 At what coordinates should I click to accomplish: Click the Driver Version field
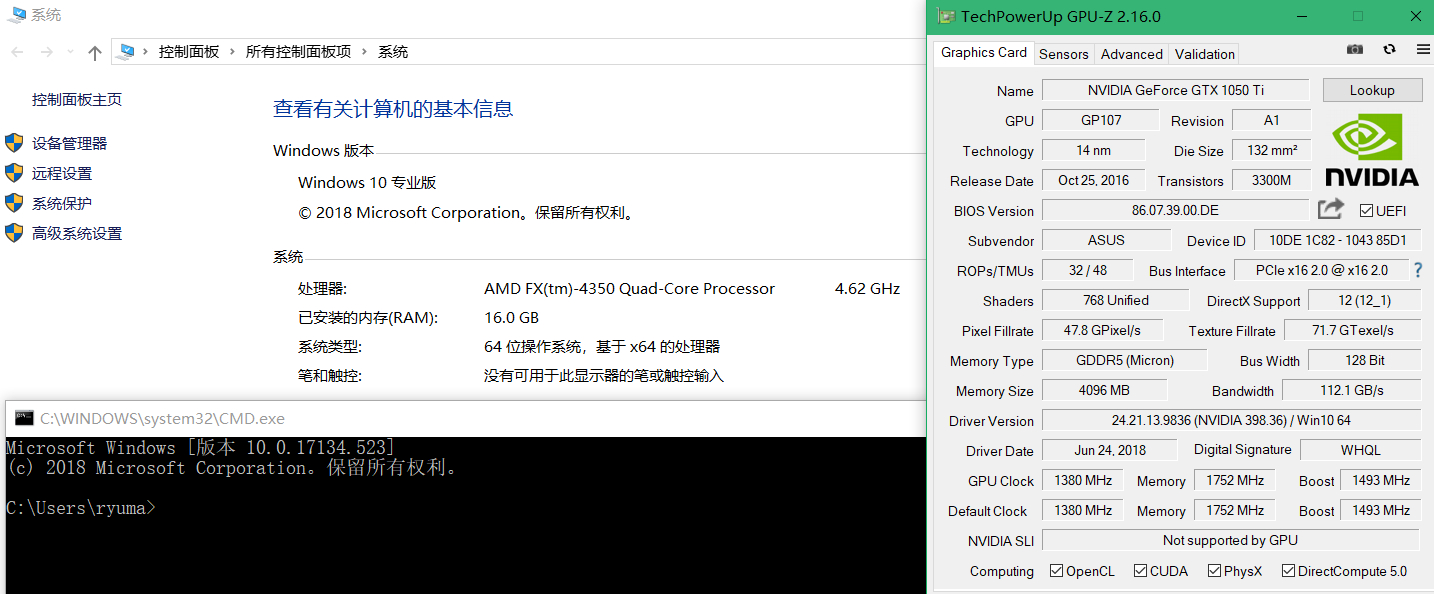click(1231, 420)
